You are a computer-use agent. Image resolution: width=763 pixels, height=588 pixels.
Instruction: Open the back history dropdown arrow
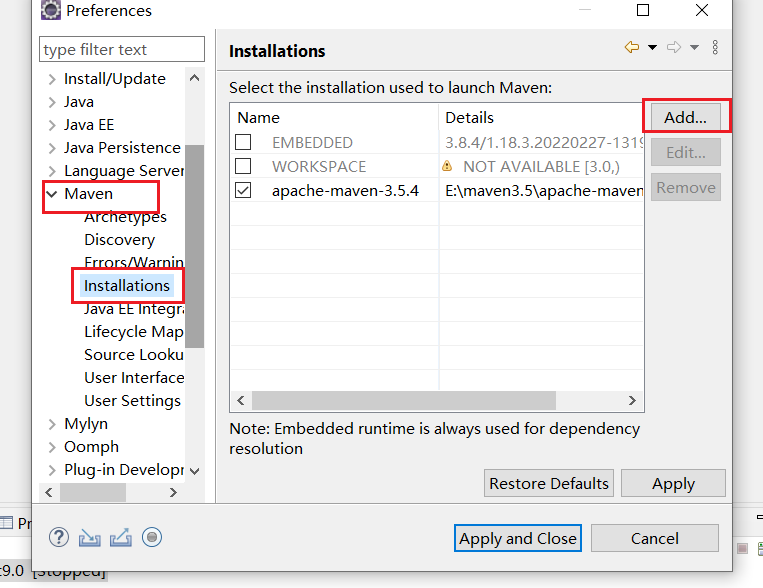[x=652, y=48]
